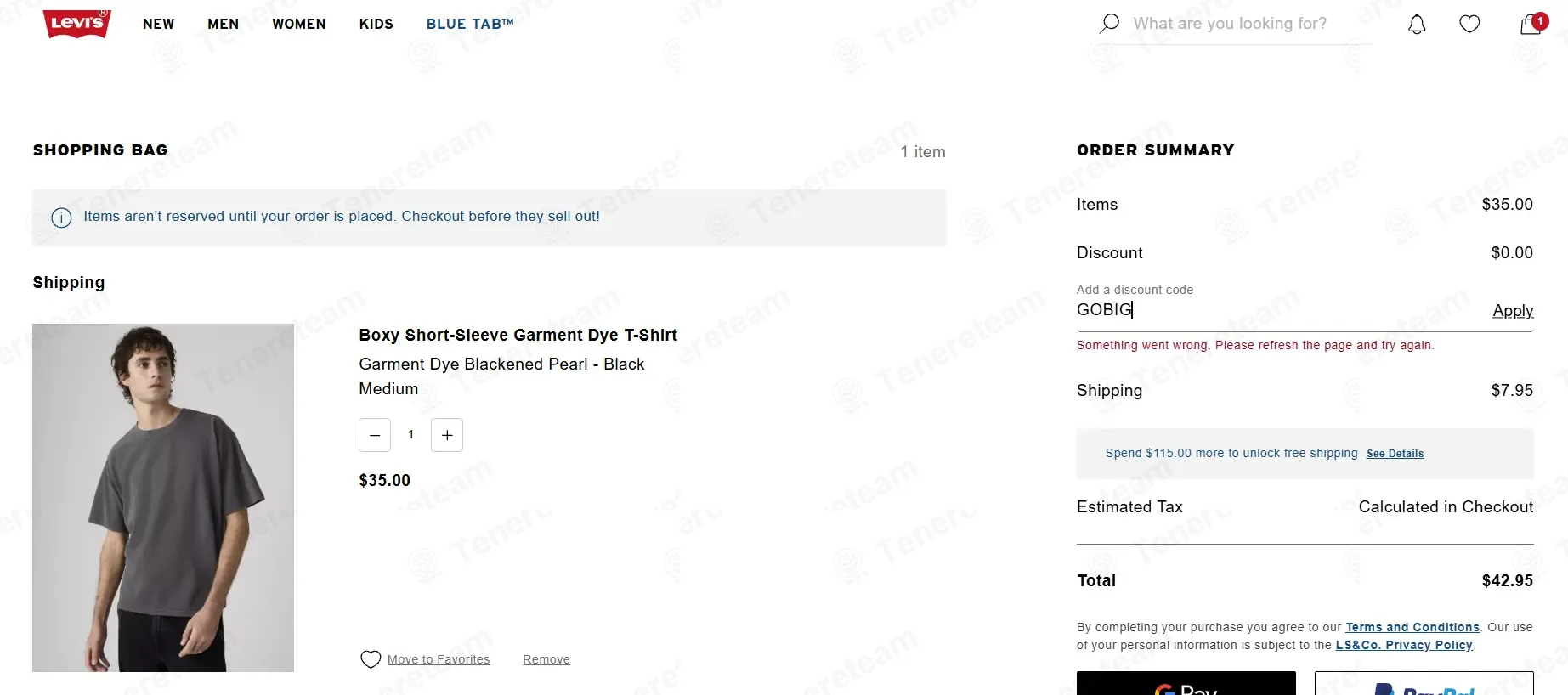The image size is (1568, 695).
Task: Increase quantity with plus button
Action: coord(447,435)
